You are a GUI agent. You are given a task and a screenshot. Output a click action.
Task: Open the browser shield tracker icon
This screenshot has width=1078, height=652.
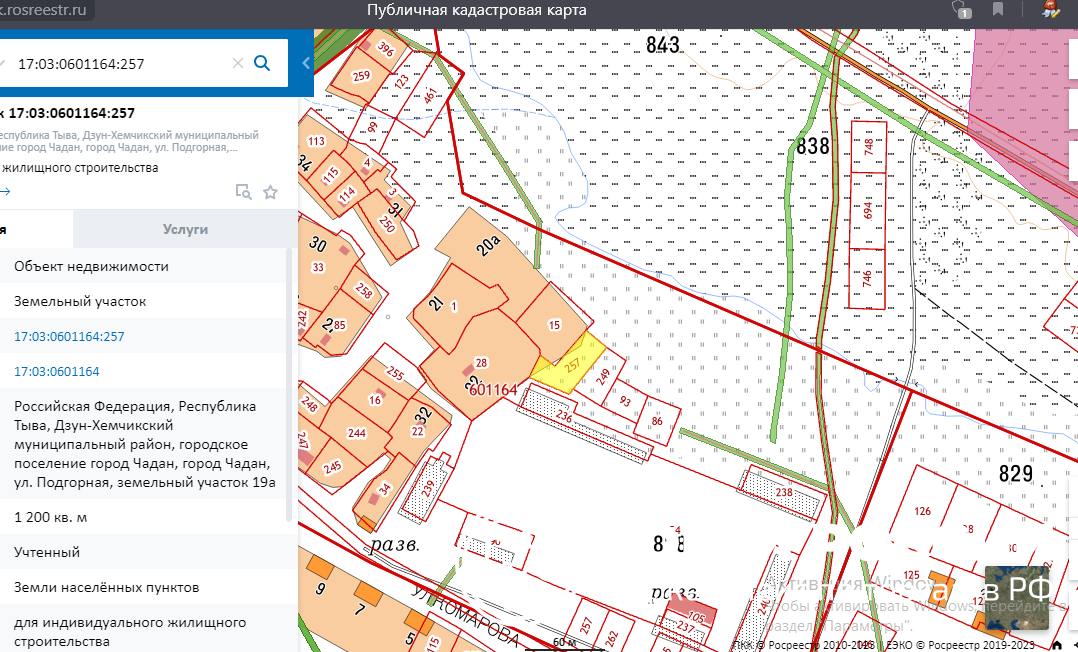point(961,10)
